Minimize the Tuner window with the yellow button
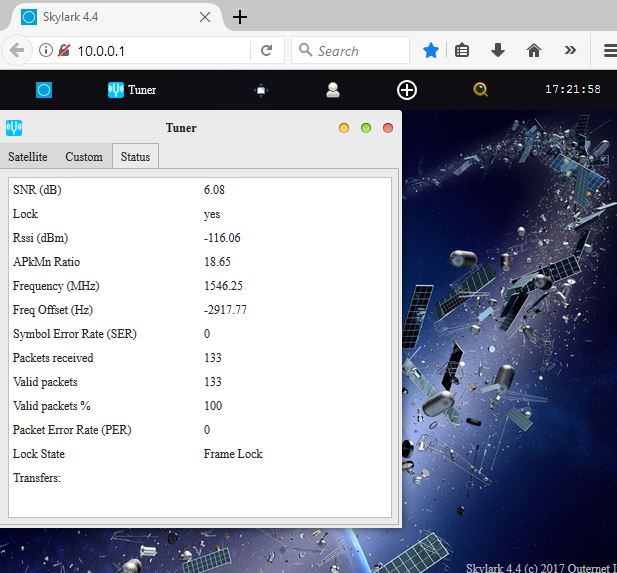 [x=344, y=128]
